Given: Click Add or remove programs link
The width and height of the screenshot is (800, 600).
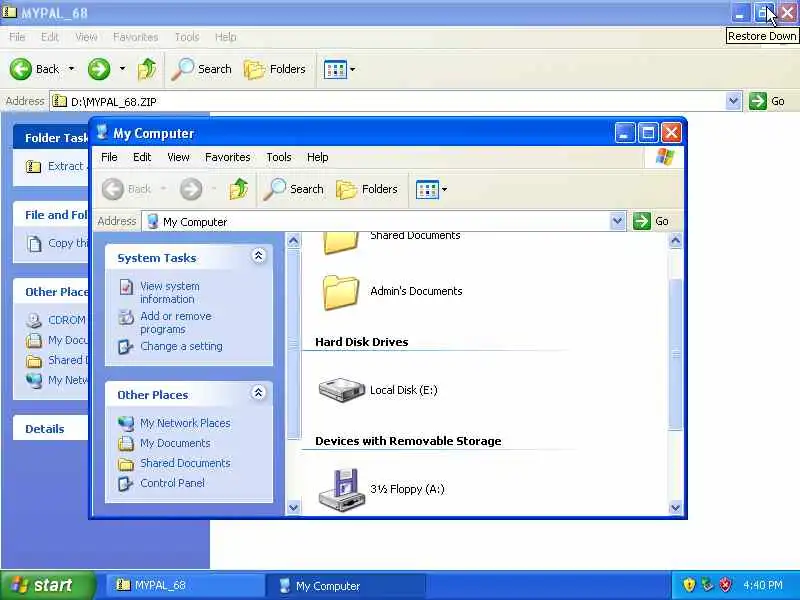Looking at the screenshot, I should pyautogui.click(x=176, y=322).
